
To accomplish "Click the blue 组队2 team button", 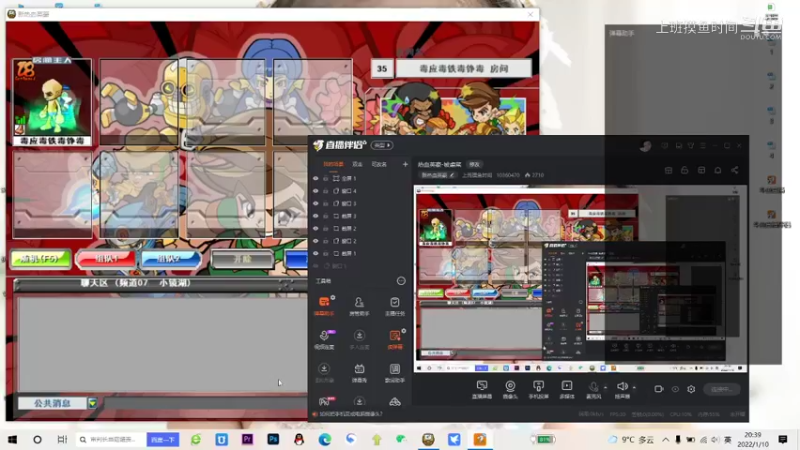I will pyautogui.click(x=171, y=259).
